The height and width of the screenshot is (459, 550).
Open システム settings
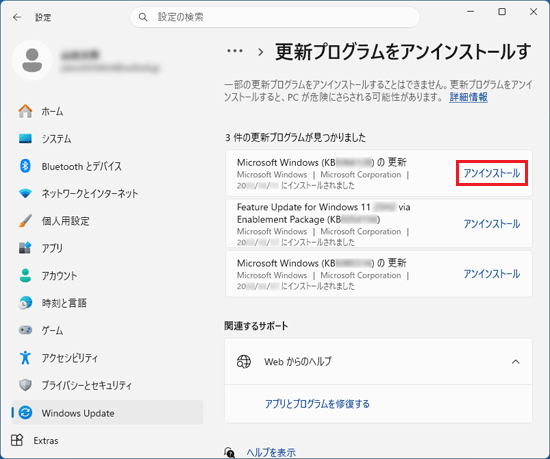click(x=107, y=139)
